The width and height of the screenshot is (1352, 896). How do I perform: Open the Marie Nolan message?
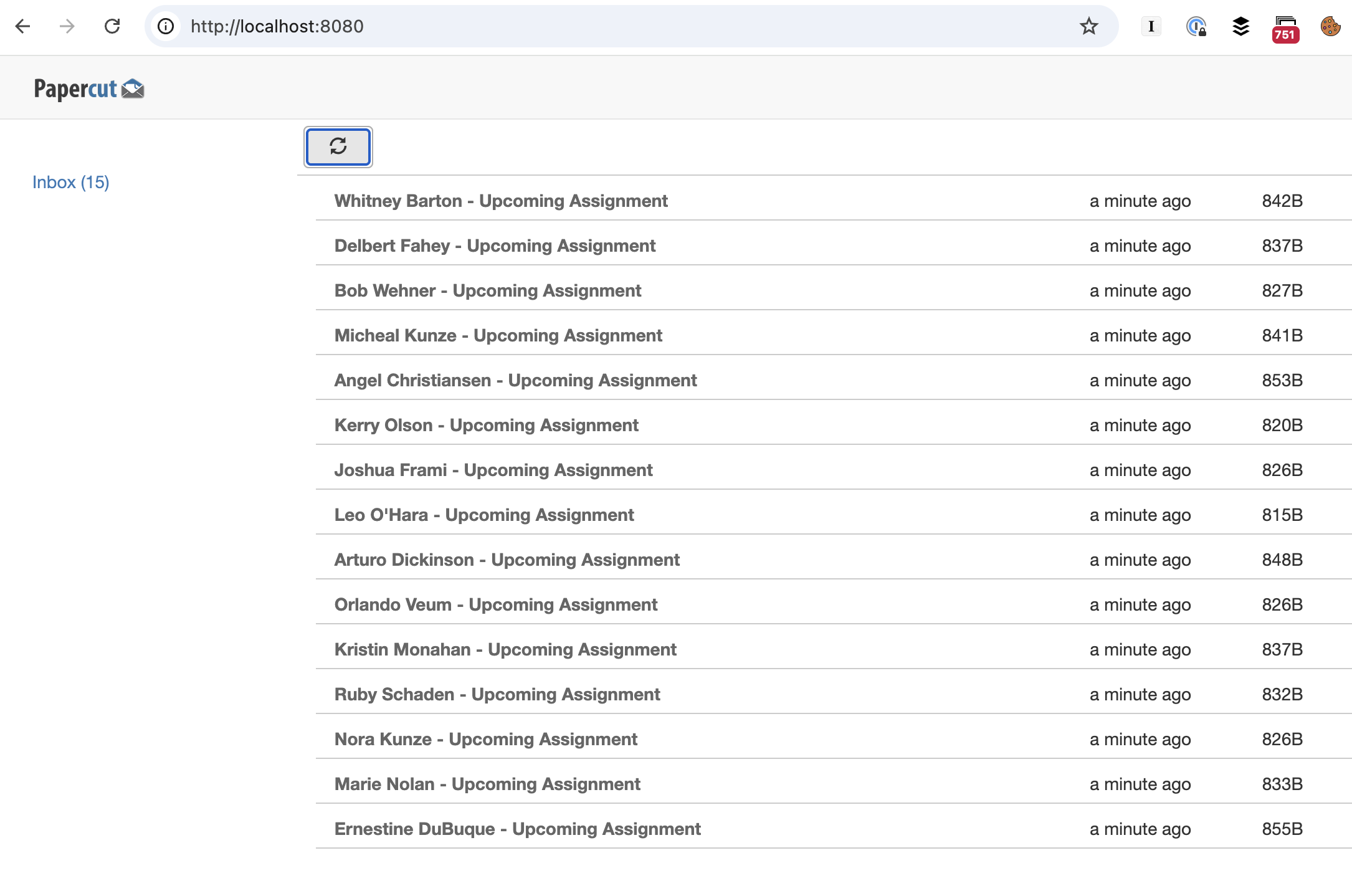(487, 784)
